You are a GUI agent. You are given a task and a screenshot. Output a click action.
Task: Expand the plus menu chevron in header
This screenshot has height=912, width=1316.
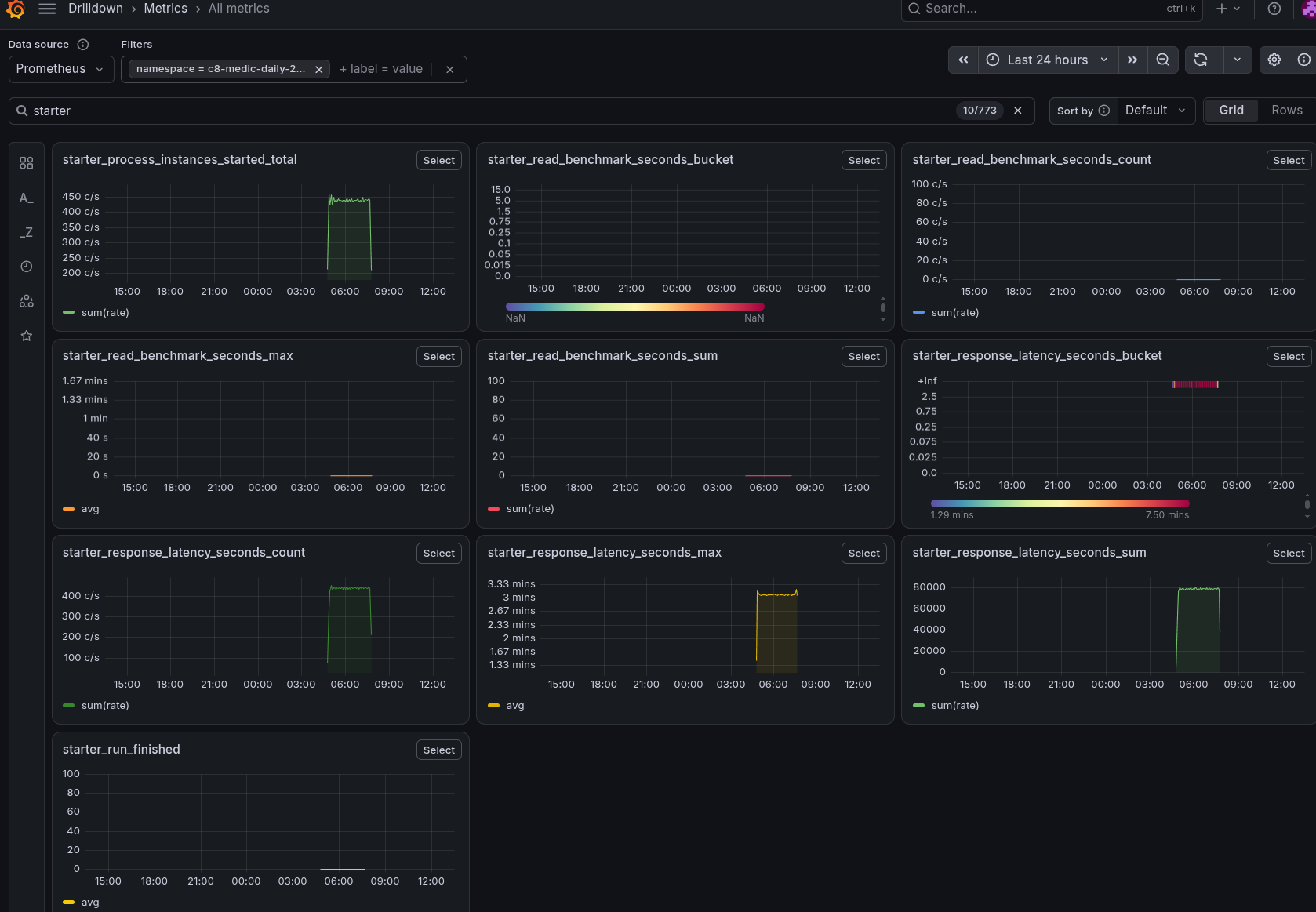1237,9
